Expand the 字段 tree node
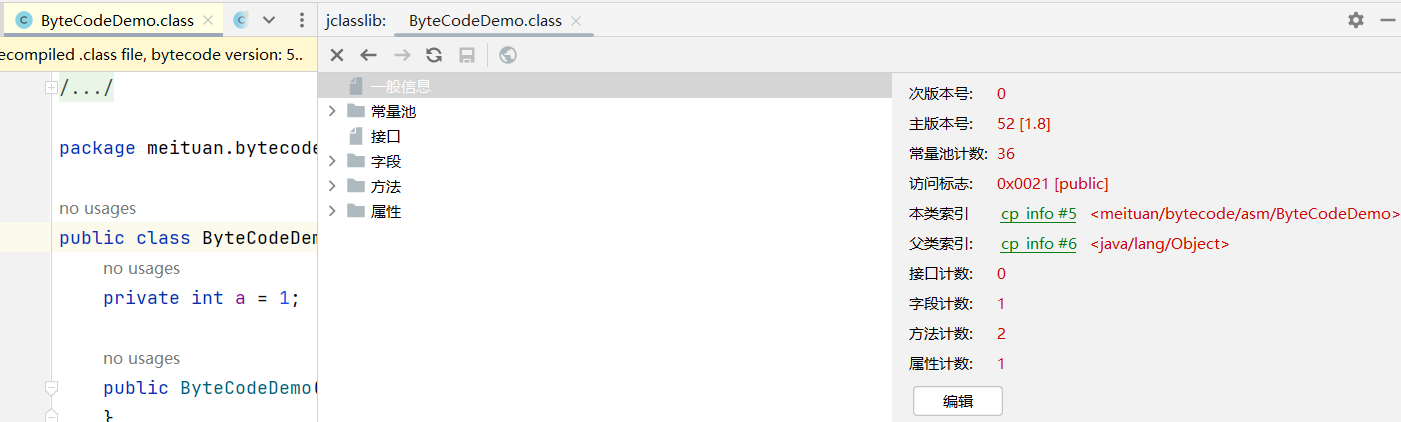 tap(333, 161)
